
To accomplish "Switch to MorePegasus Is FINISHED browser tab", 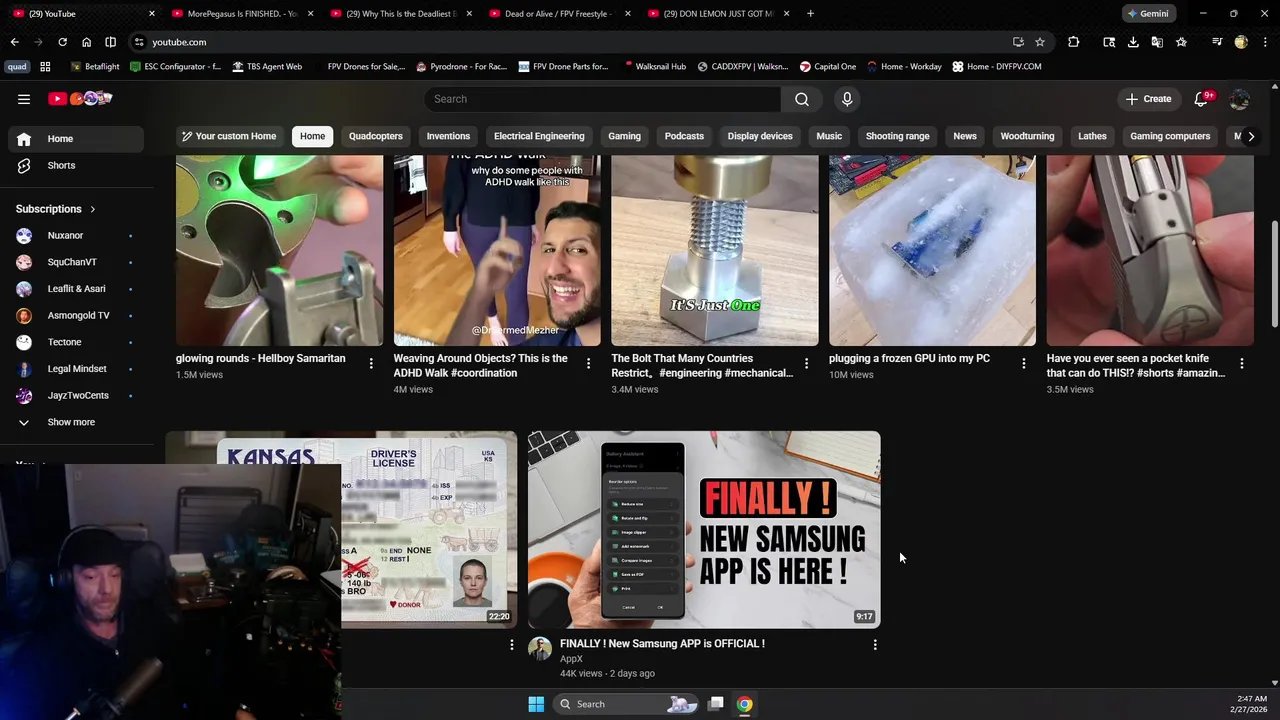I will point(240,13).
